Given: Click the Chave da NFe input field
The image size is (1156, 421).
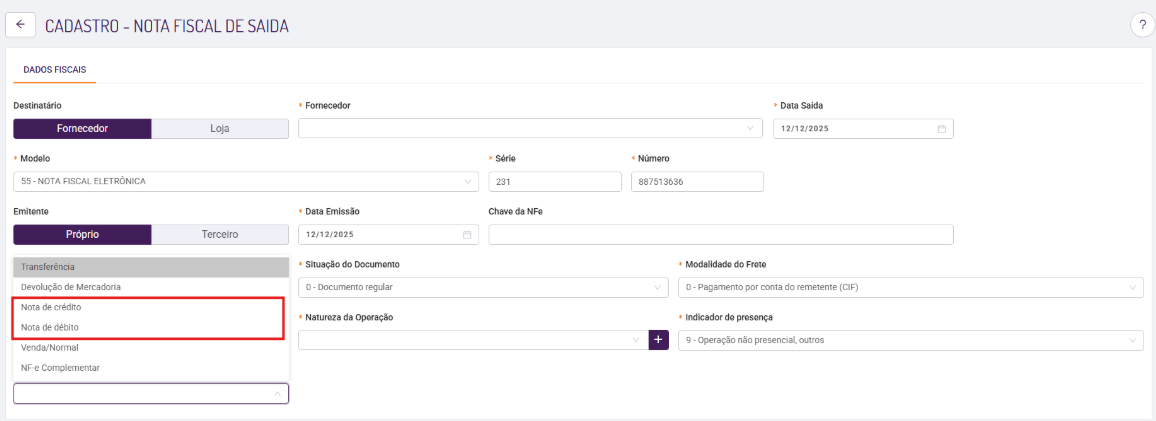Looking at the screenshot, I should (x=720, y=235).
